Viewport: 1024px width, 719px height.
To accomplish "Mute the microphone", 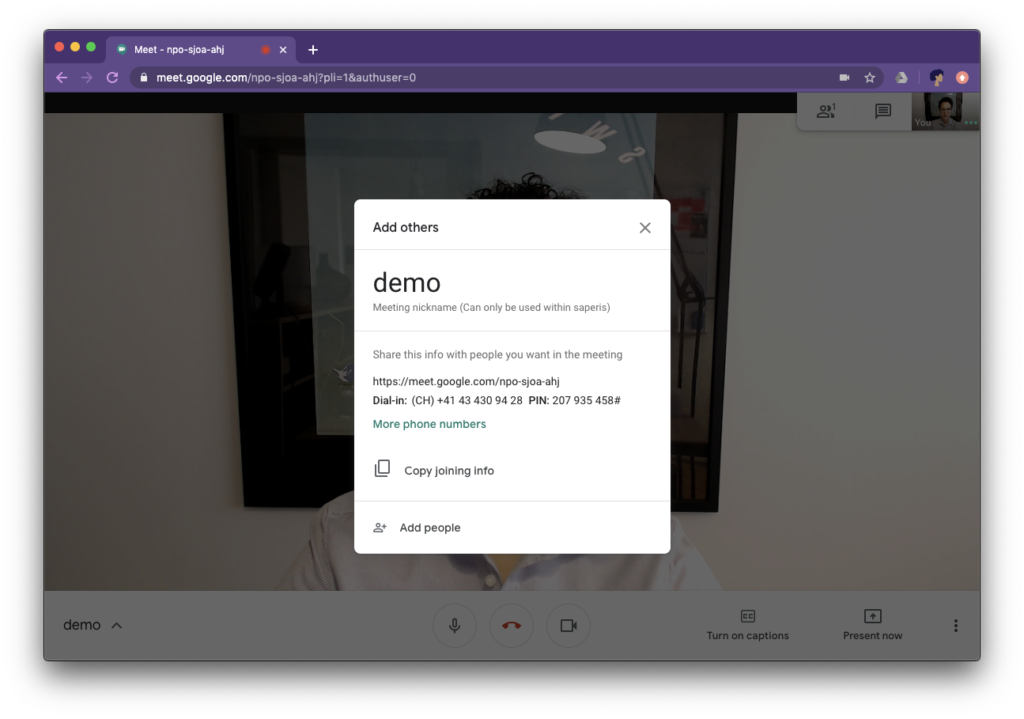I will click(454, 625).
